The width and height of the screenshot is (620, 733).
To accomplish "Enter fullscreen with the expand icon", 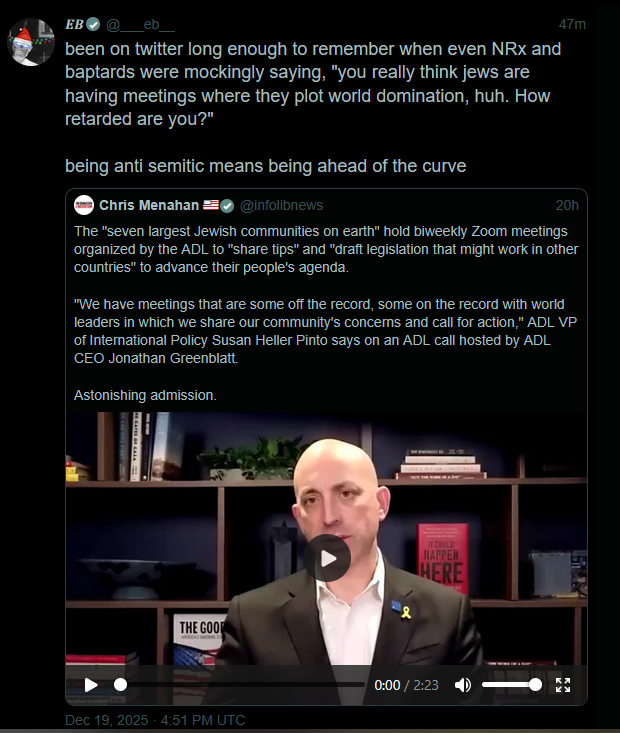I will point(563,685).
